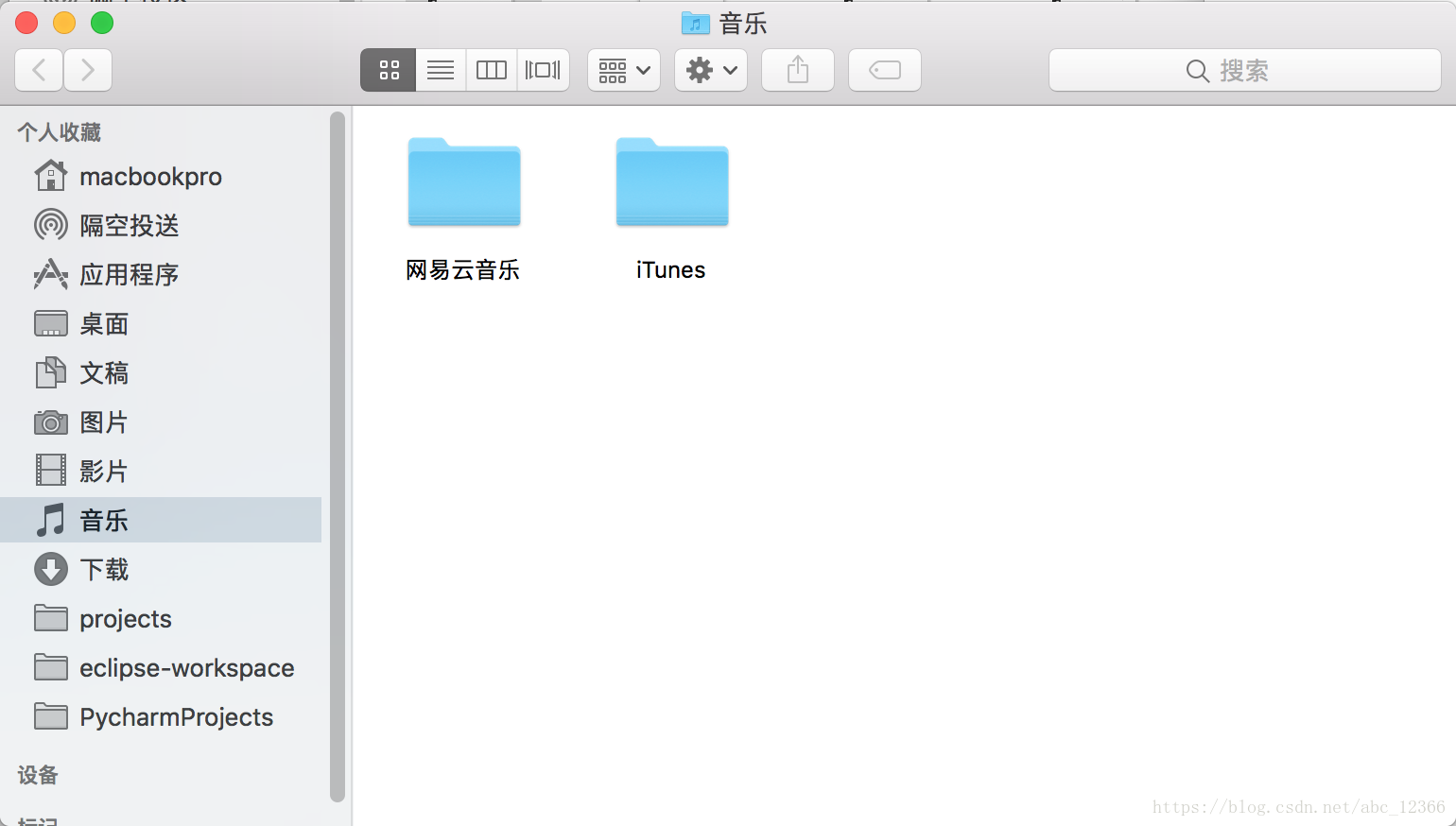Click the 音乐 folder proxy icon in title
The height and width of the screenshot is (826, 1456).
tap(696, 23)
